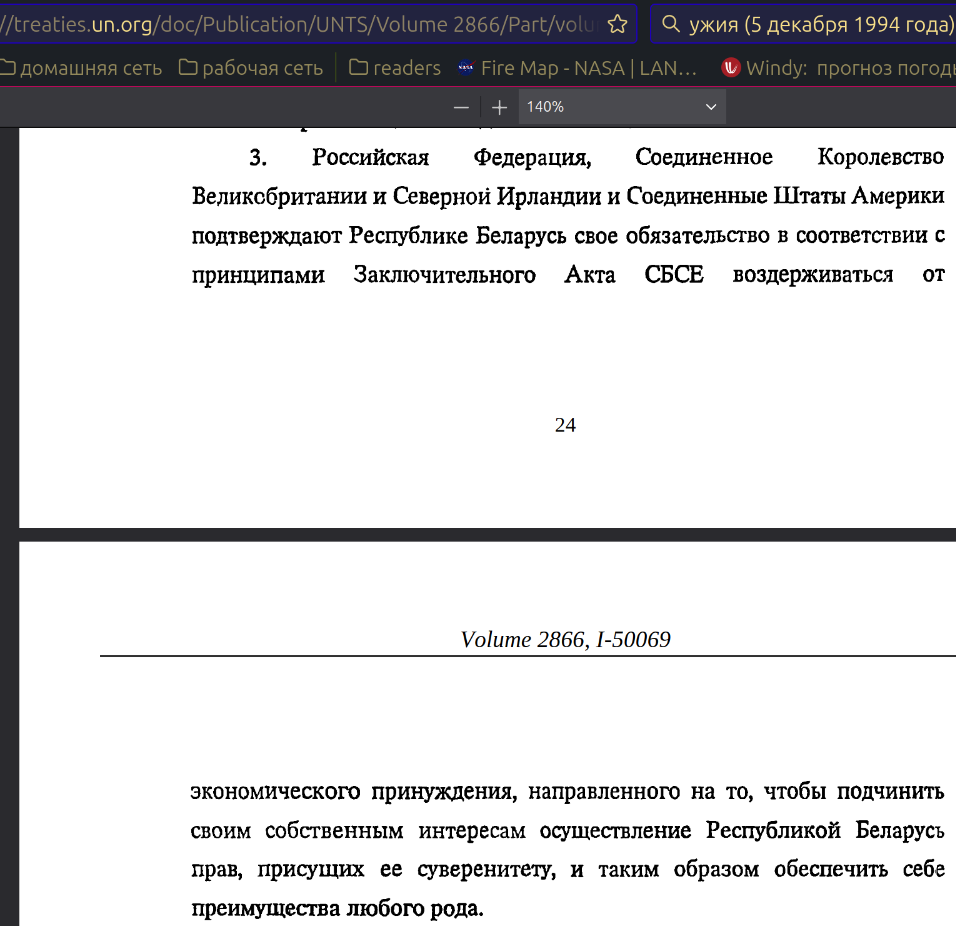Bookmark this page with the star icon
956x926 pixels.
(617, 24)
